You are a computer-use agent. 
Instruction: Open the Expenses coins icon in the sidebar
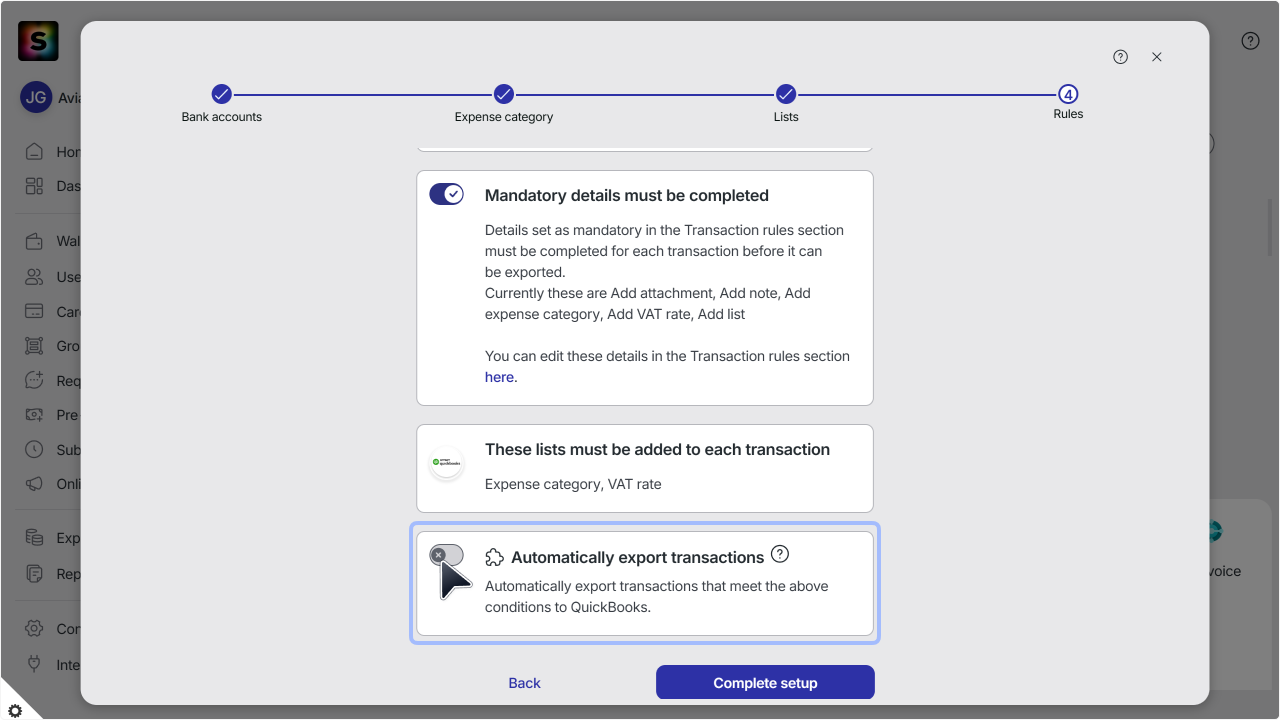tap(35, 538)
